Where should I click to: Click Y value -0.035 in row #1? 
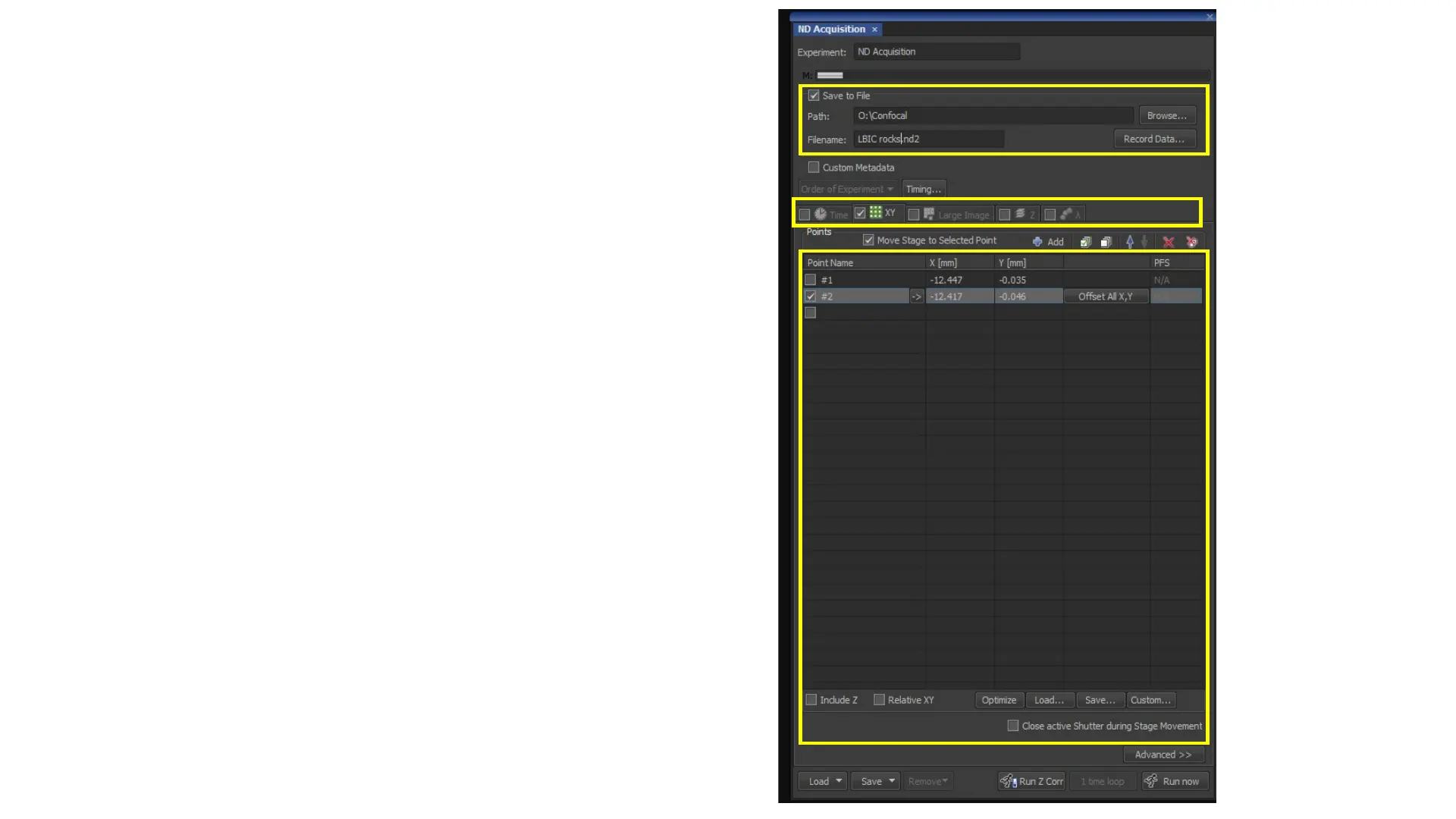tap(1012, 280)
